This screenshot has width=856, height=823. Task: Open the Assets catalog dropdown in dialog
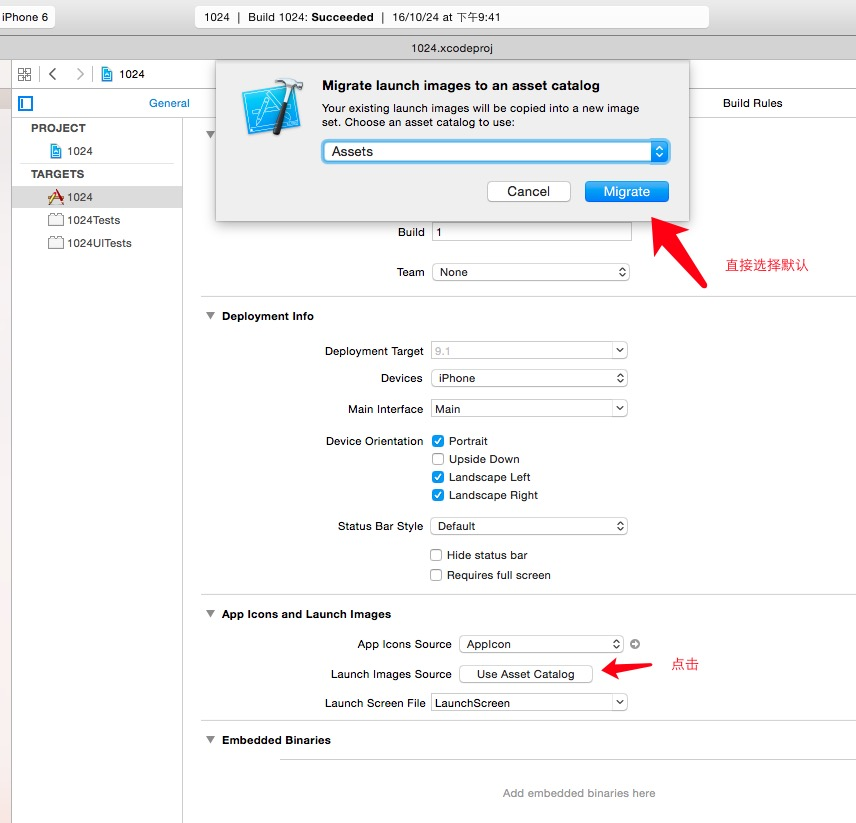[496, 152]
